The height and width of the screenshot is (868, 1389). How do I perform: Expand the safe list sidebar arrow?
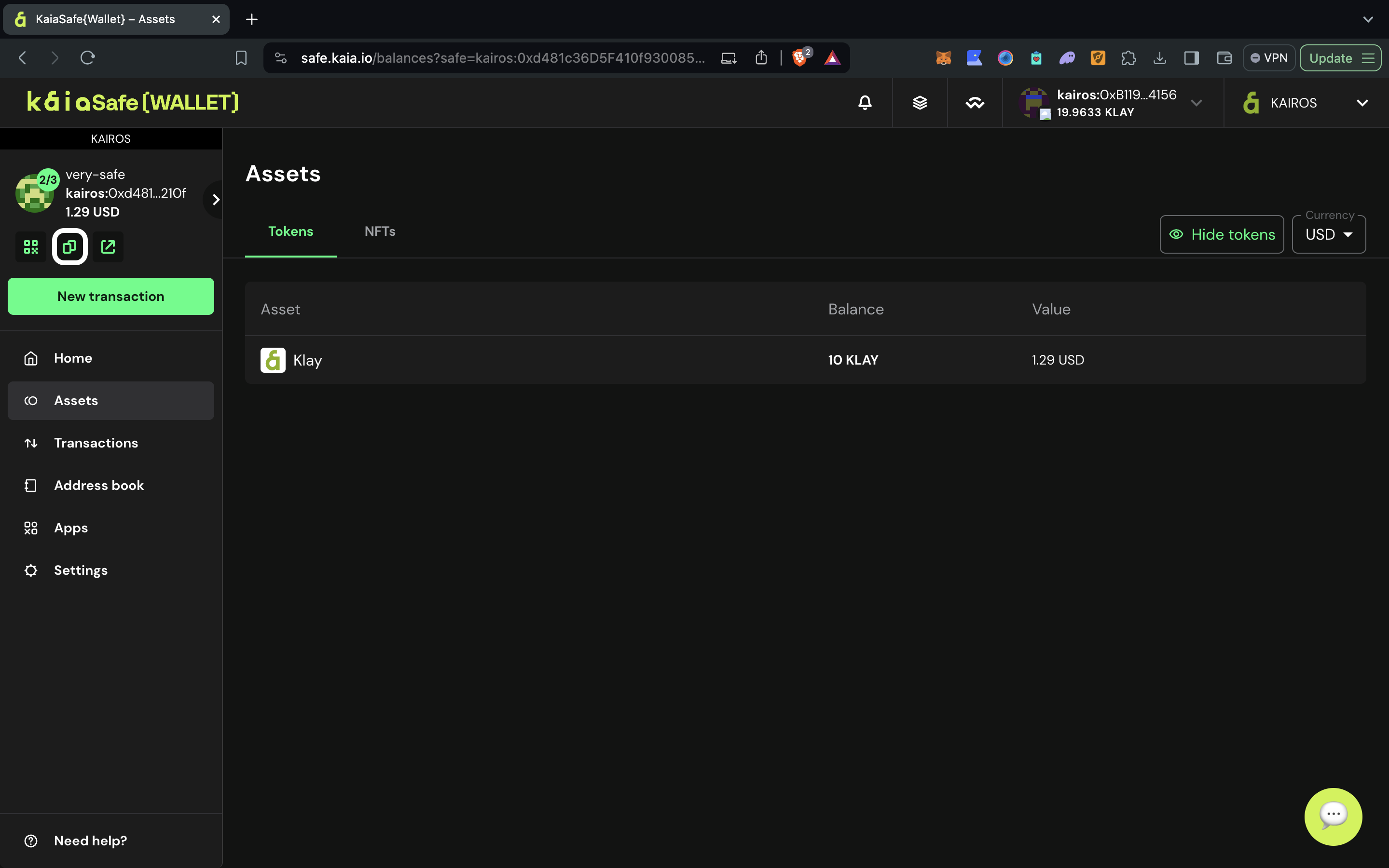pyautogui.click(x=215, y=199)
